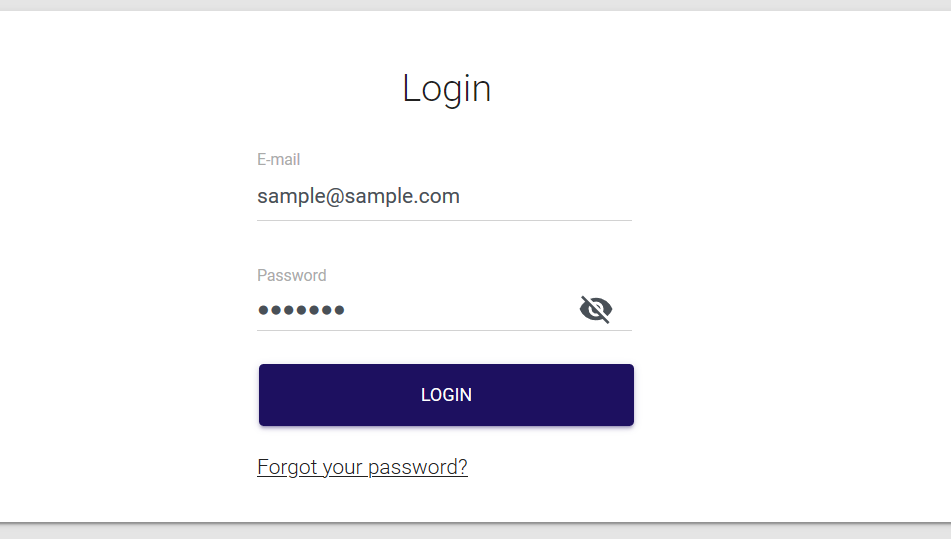This screenshot has width=951, height=539.
Task: Submit the form via the dark purple button
Action: pos(446,395)
